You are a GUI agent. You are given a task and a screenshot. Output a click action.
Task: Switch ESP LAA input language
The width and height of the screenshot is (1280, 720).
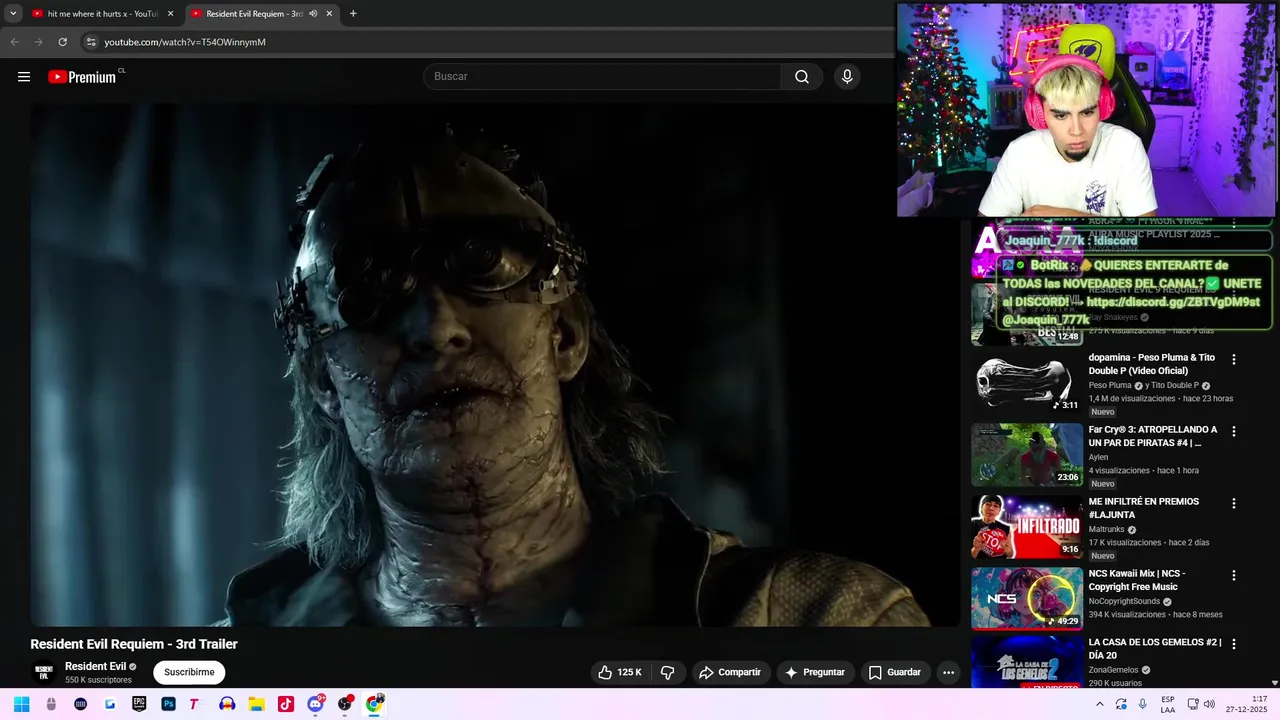[1168, 704]
